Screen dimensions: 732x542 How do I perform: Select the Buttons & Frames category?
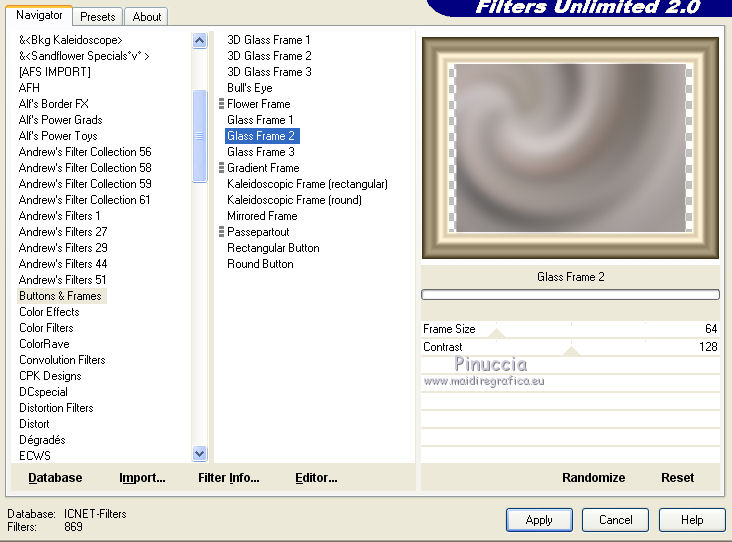[x=62, y=296]
